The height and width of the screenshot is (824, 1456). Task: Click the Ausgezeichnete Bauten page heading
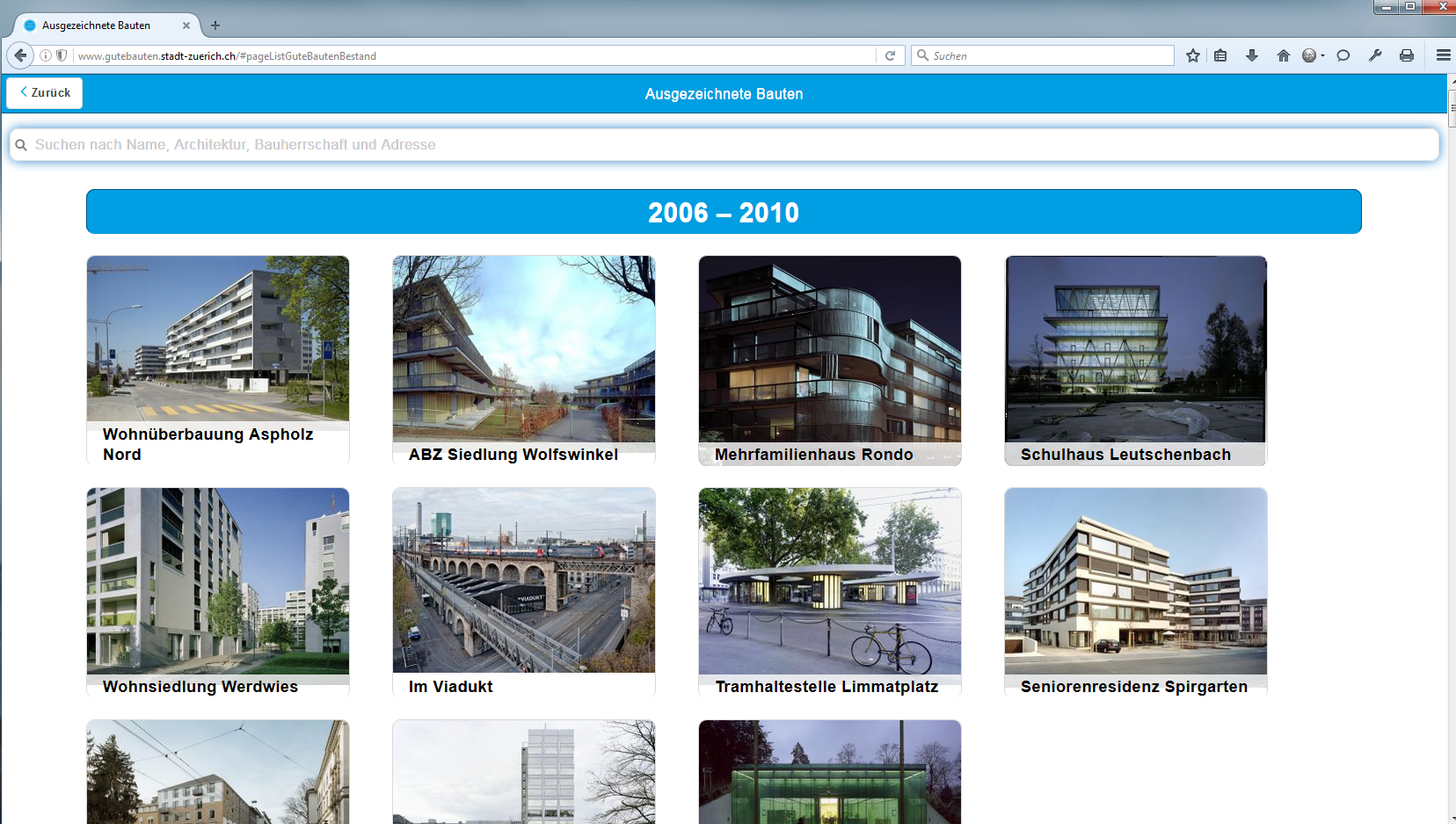click(x=724, y=94)
